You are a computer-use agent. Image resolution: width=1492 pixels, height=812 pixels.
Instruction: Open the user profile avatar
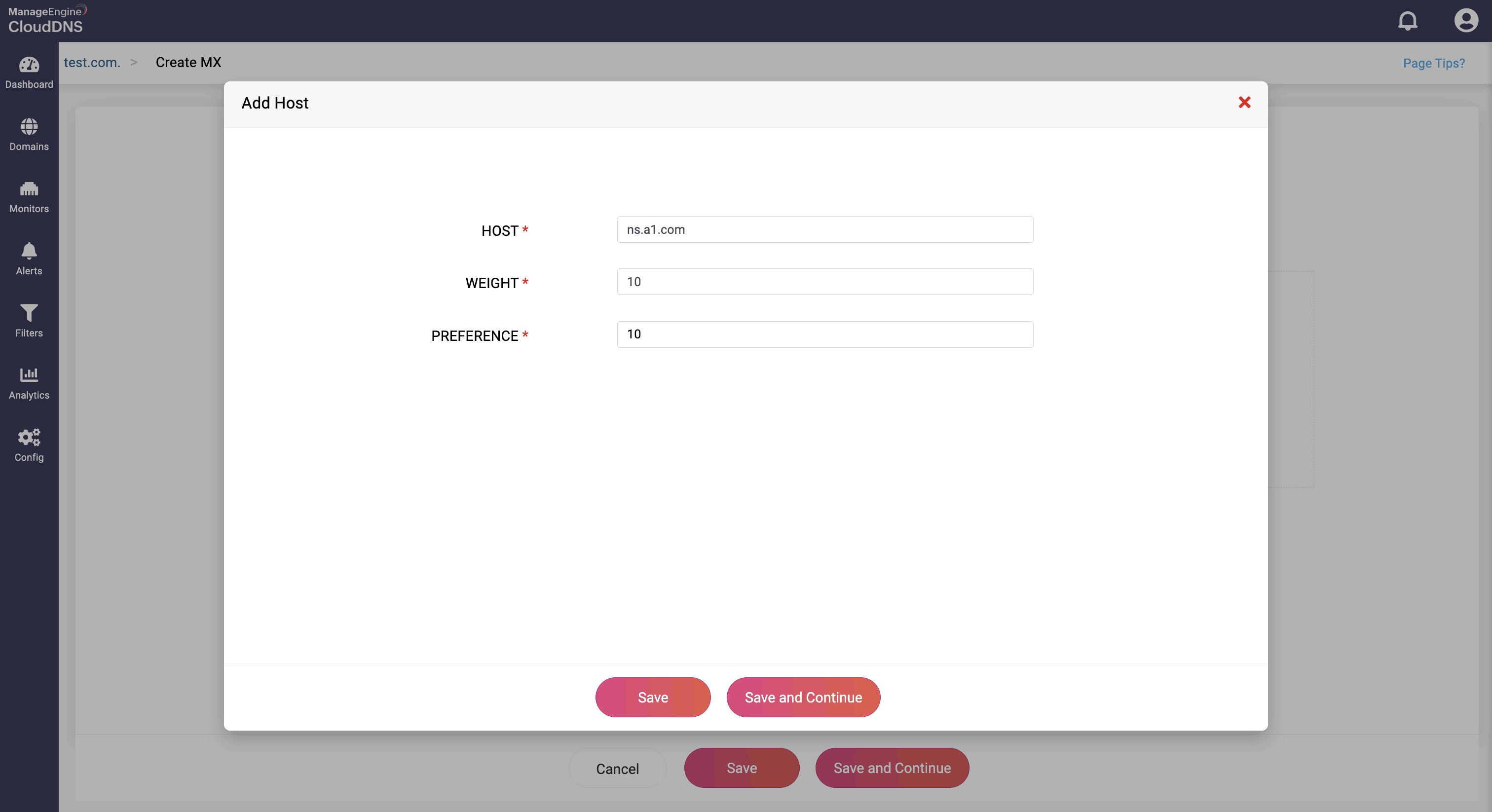1466,21
